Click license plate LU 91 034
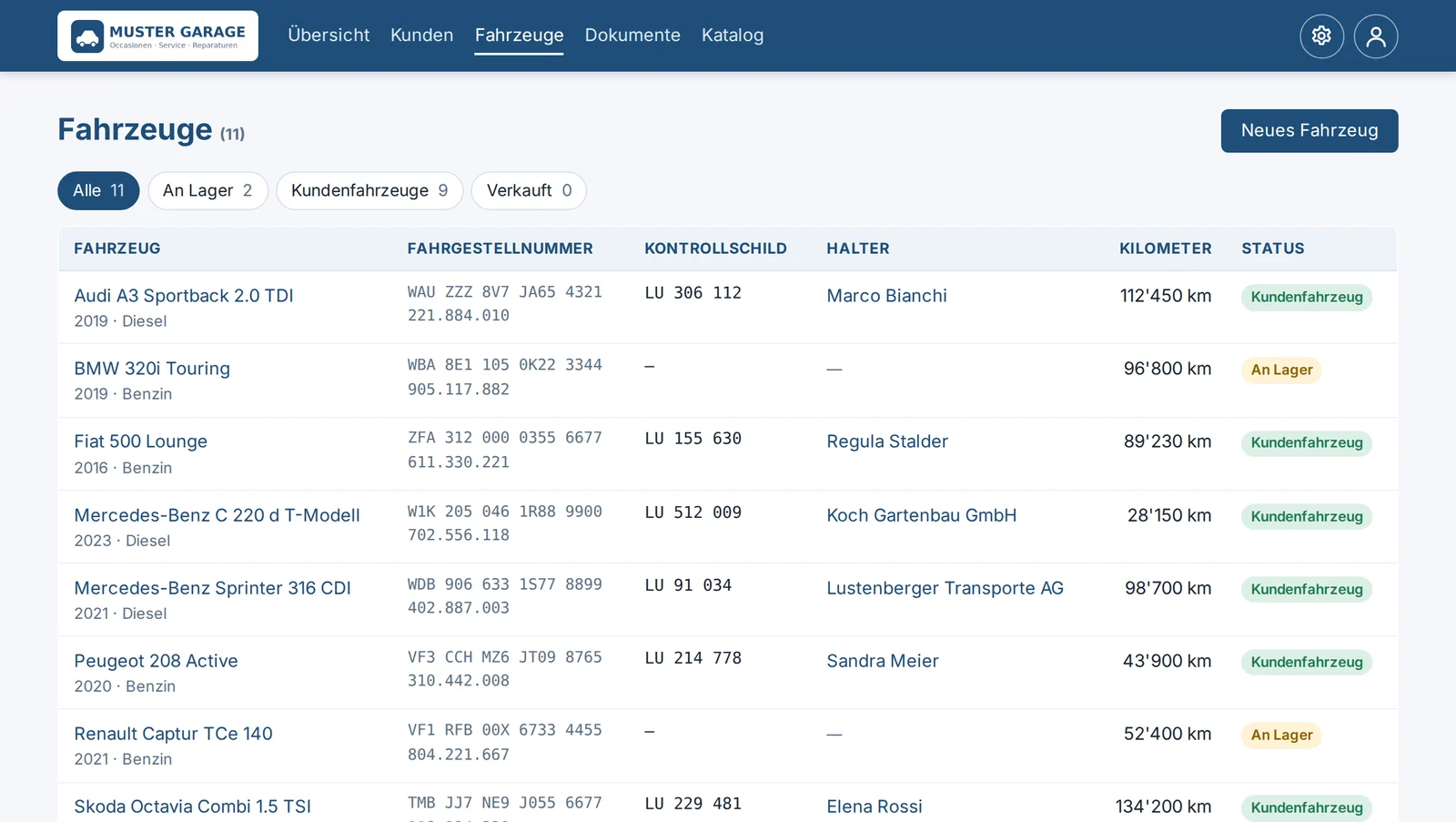The height and width of the screenshot is (822, 1456). point(688,585)
